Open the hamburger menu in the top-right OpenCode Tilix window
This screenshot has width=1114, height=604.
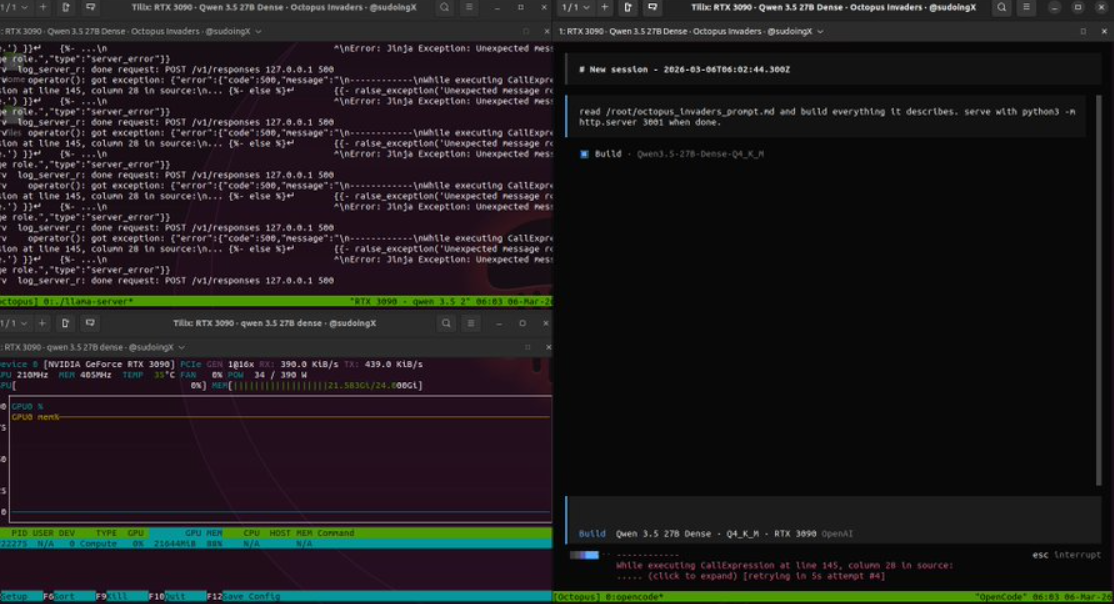coord(1026,7)
